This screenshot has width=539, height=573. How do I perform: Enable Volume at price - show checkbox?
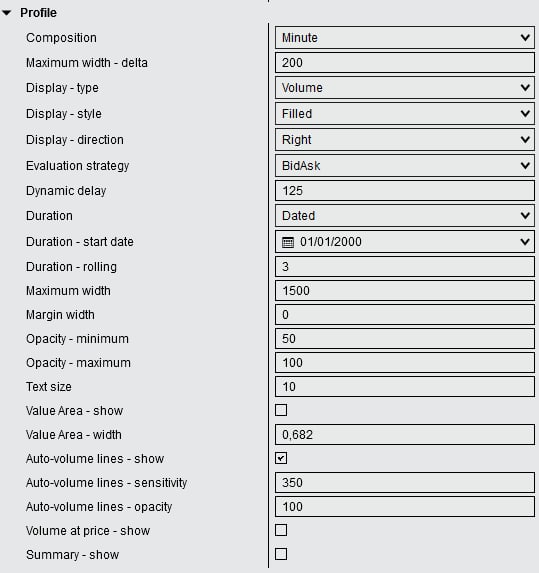(281, 530)
